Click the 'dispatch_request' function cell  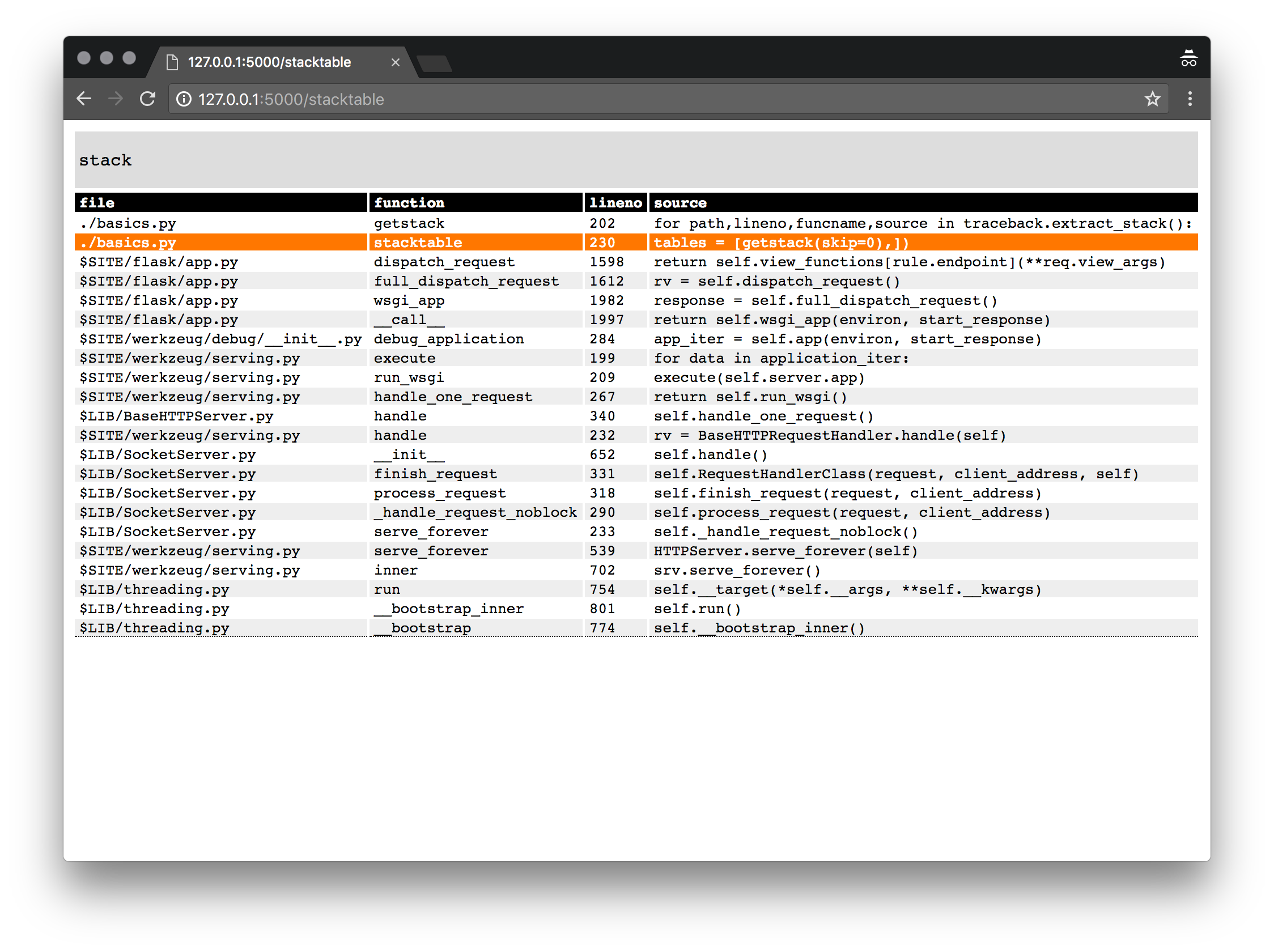pos(475,262)
